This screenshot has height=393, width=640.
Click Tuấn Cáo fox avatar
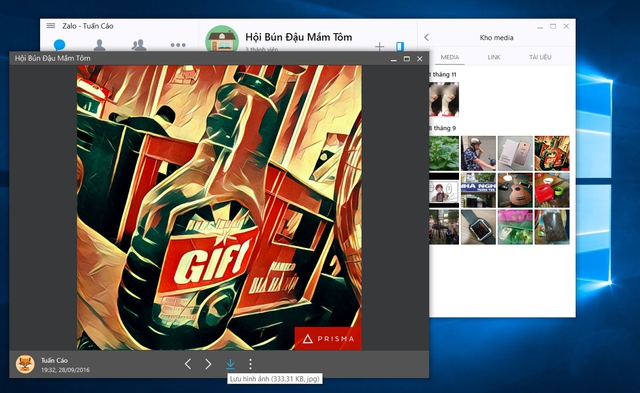coord(25,364)
